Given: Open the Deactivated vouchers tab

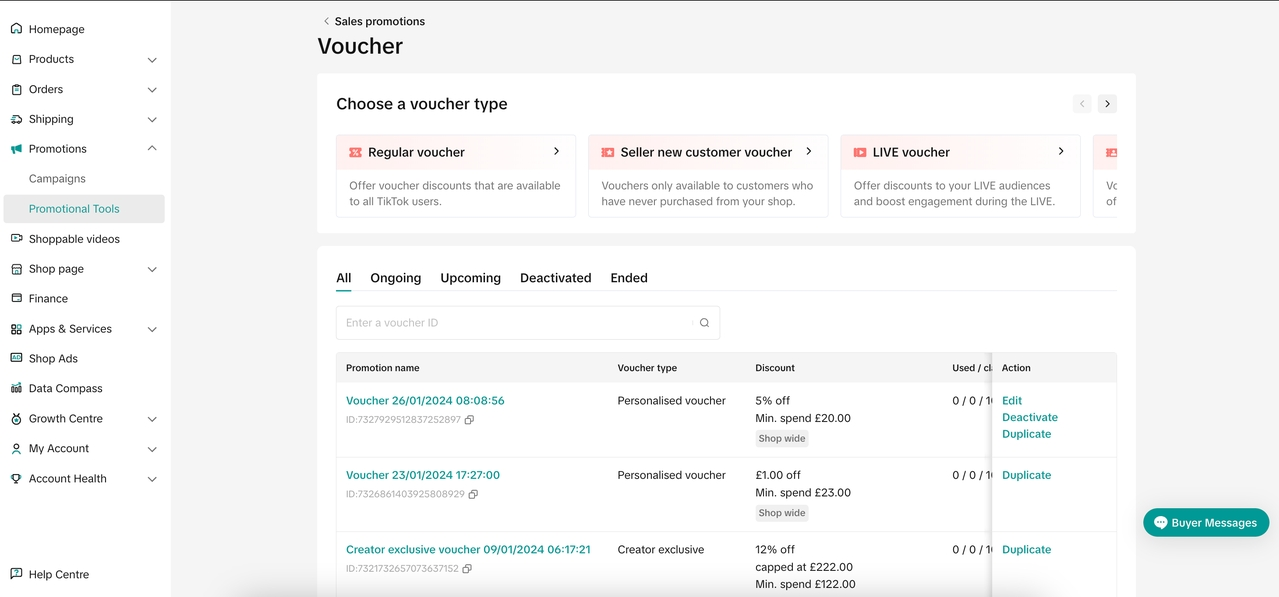Looking at the screenshot, I should pos(555,278).
